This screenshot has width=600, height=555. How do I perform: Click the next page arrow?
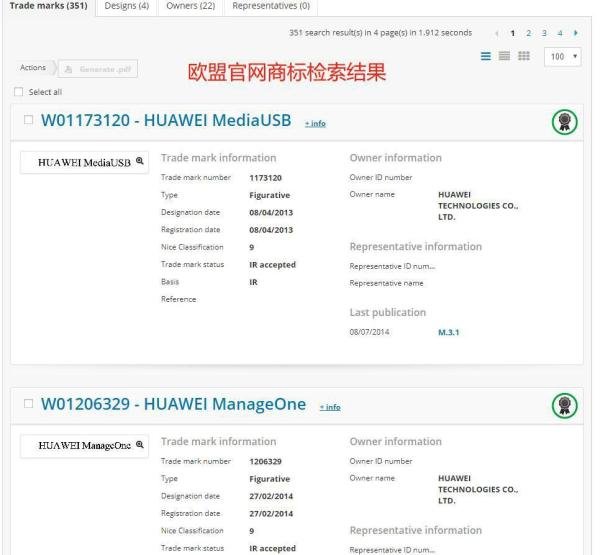(x=575, y=33)
